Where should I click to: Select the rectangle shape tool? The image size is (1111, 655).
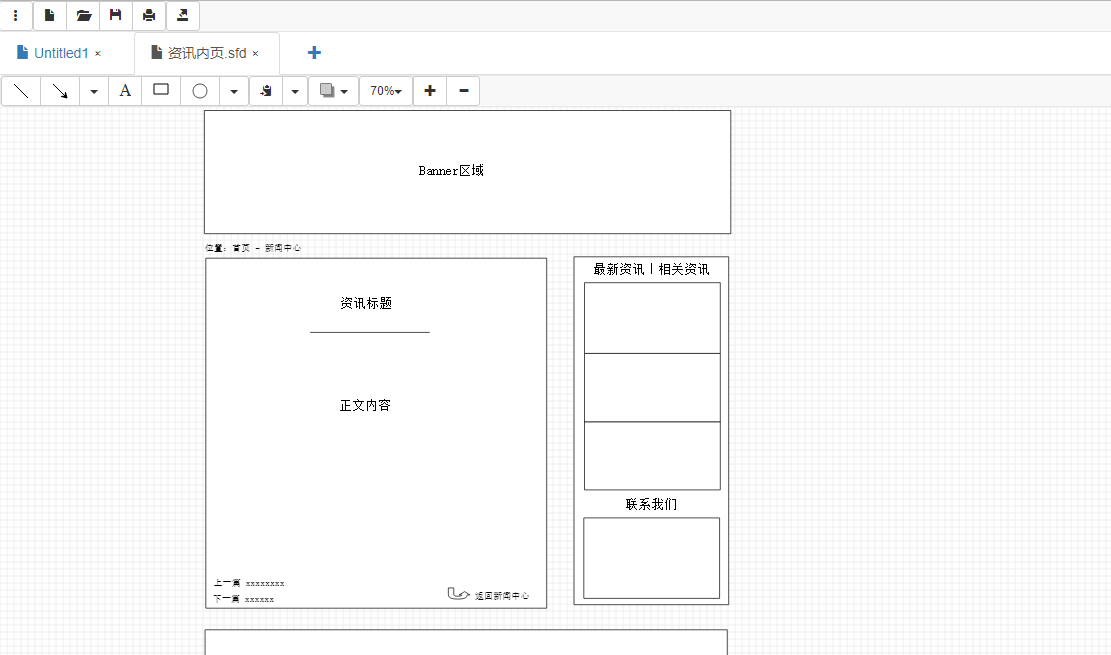pyautogui.click(x=161, y=91)
